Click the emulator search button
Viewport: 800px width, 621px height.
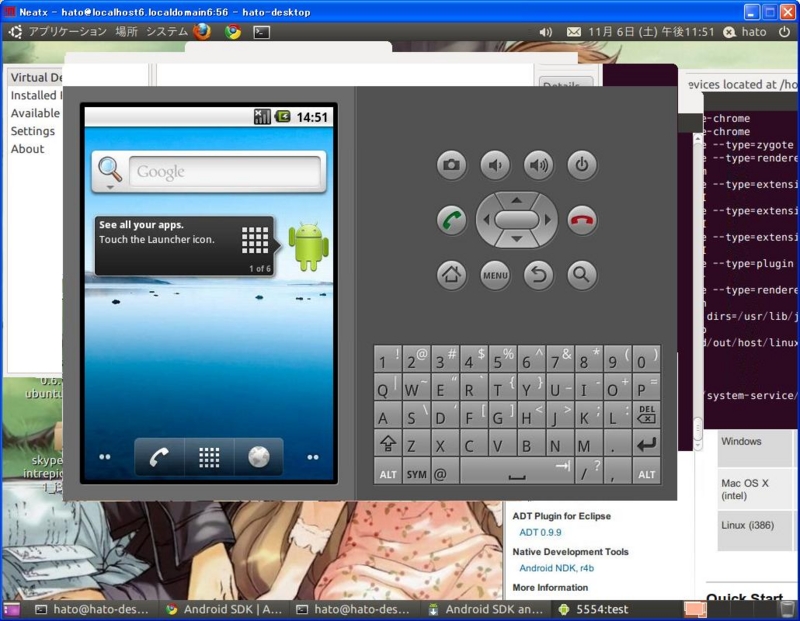[582, 275]
